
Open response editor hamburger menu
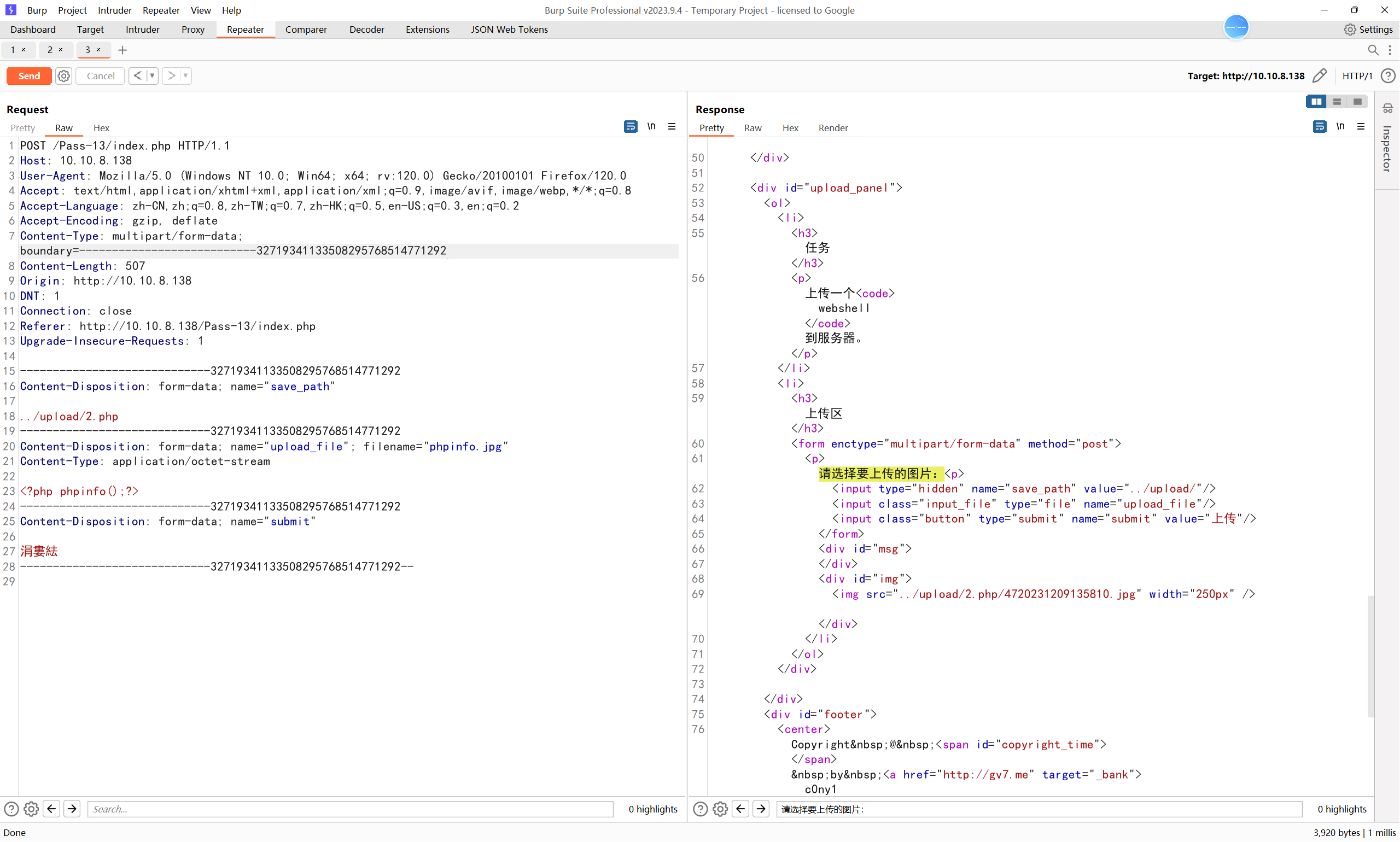(1361, 126)
